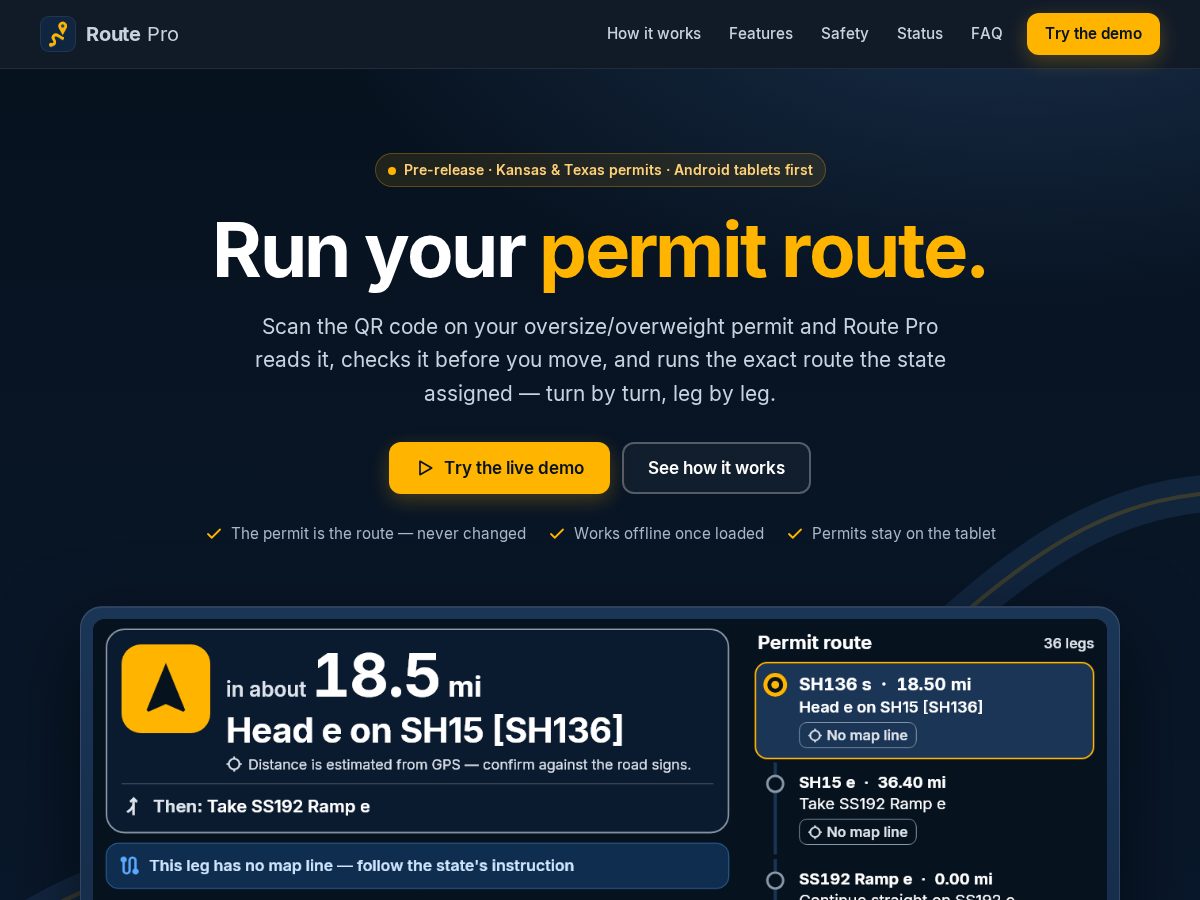Click the checkmark beside Permits stay on the tablet
This screenshot has width=1200, height=900.
(x=795, y=534)
